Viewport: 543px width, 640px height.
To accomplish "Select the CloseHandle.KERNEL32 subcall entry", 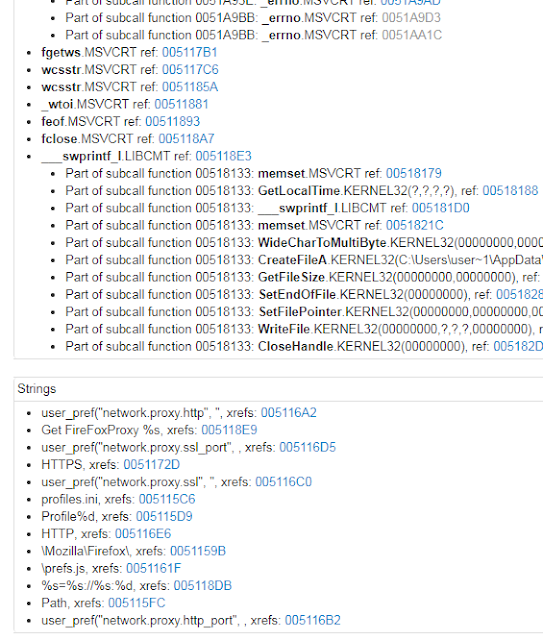I will coord(304,347).
